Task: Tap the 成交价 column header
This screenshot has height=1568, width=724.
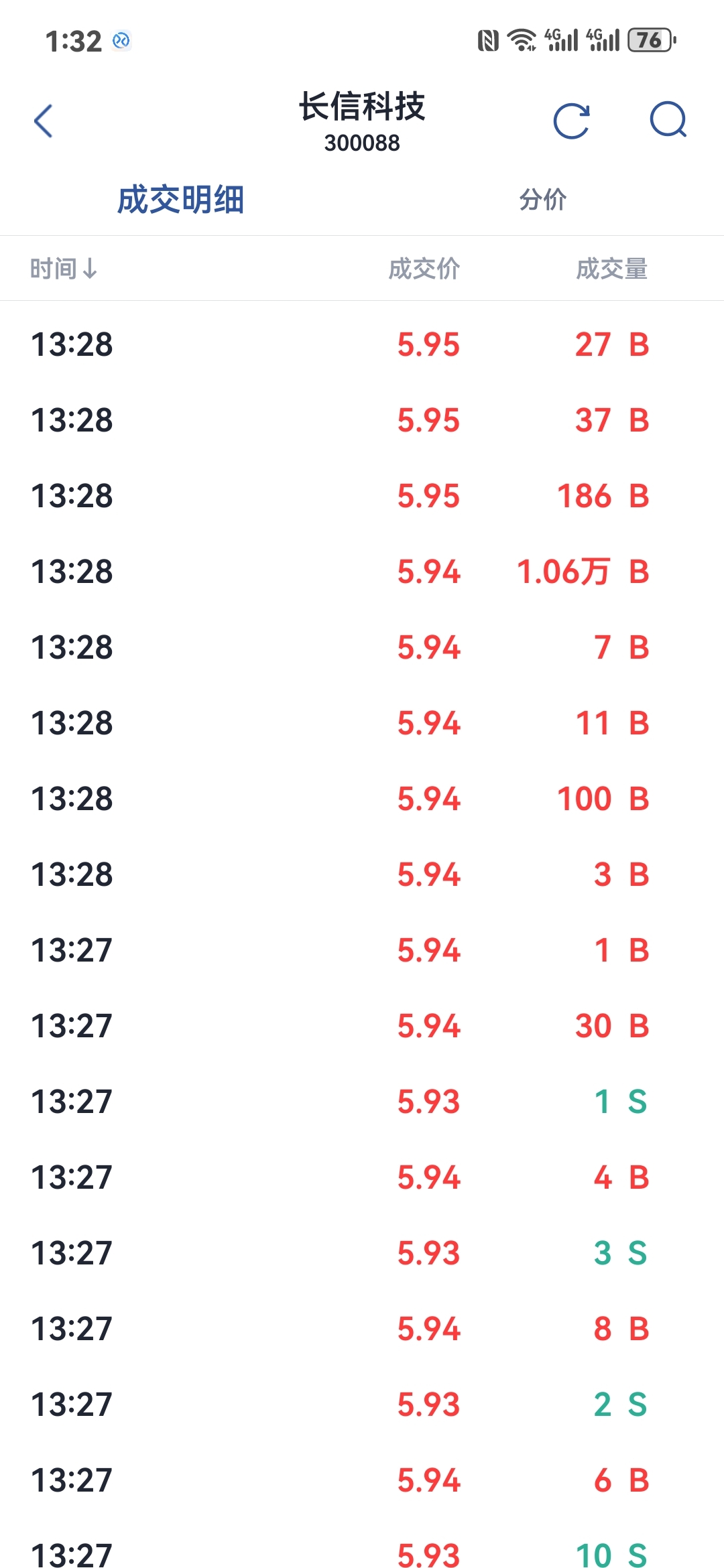Action: click(424, 269)
